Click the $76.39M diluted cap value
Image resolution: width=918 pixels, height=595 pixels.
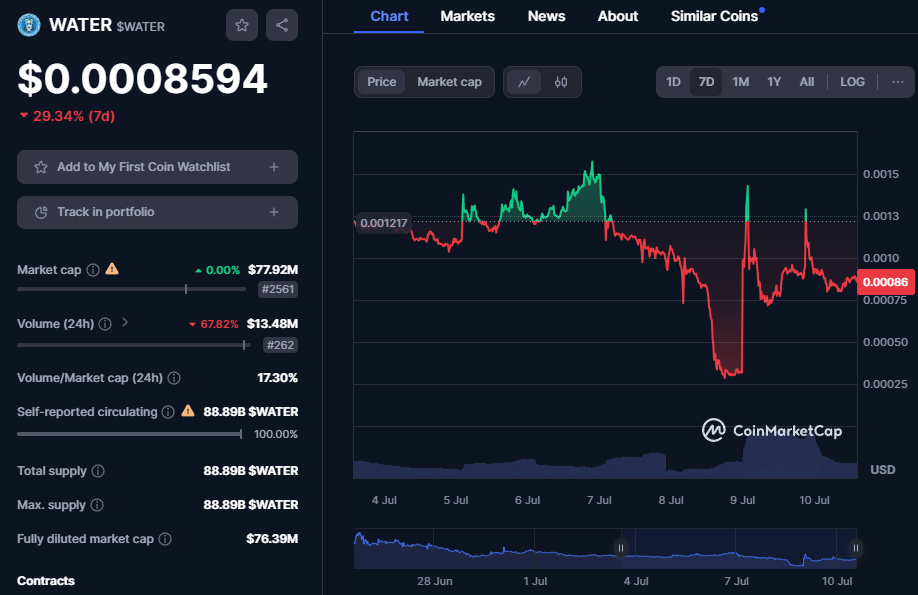272,539
